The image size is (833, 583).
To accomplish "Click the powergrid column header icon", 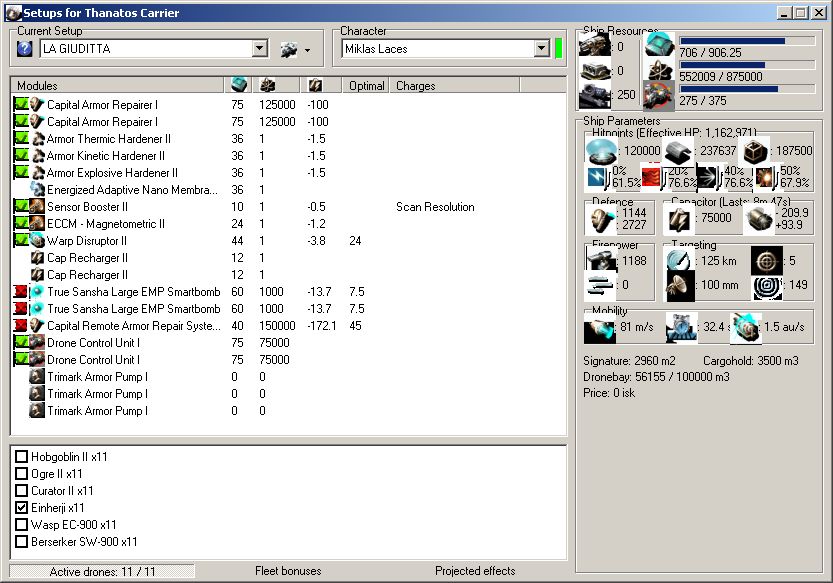I will [x=267, y=85].
